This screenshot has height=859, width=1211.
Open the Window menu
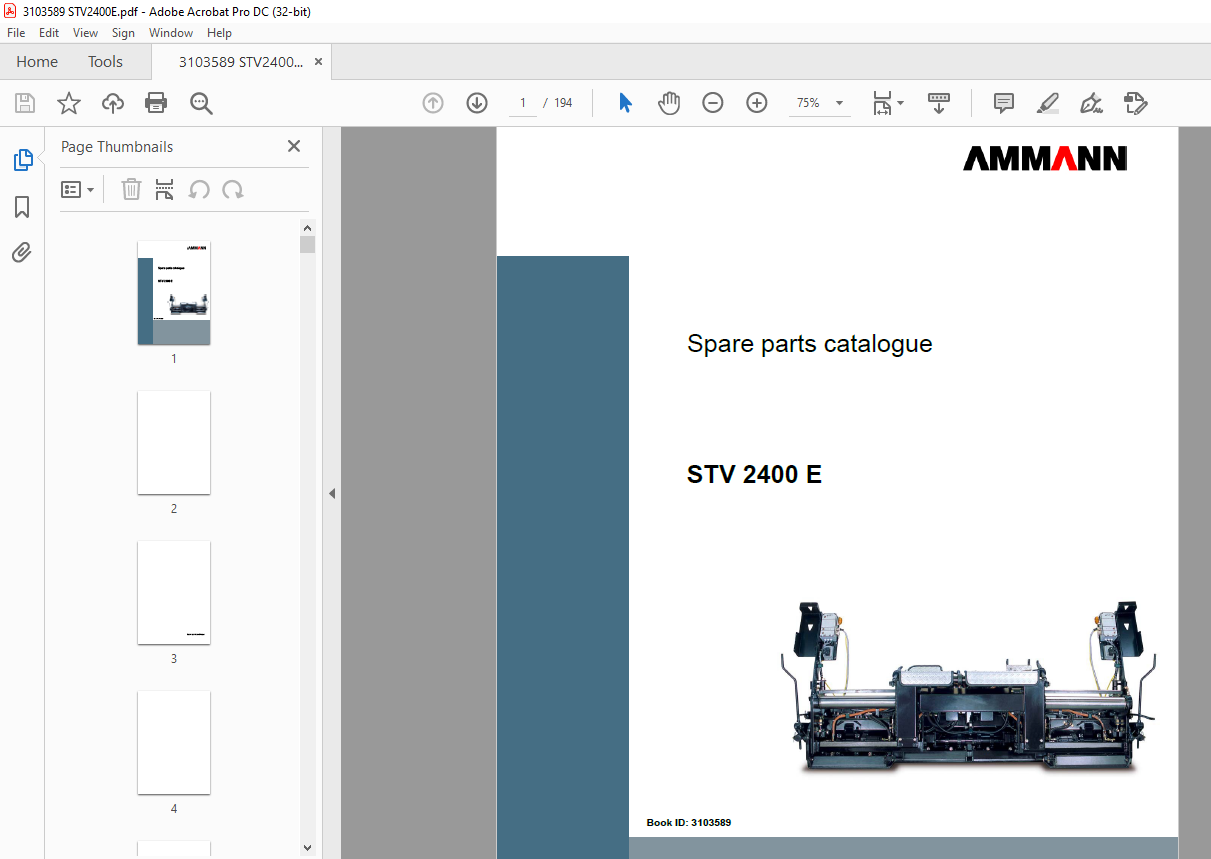(x=171, y=33)
